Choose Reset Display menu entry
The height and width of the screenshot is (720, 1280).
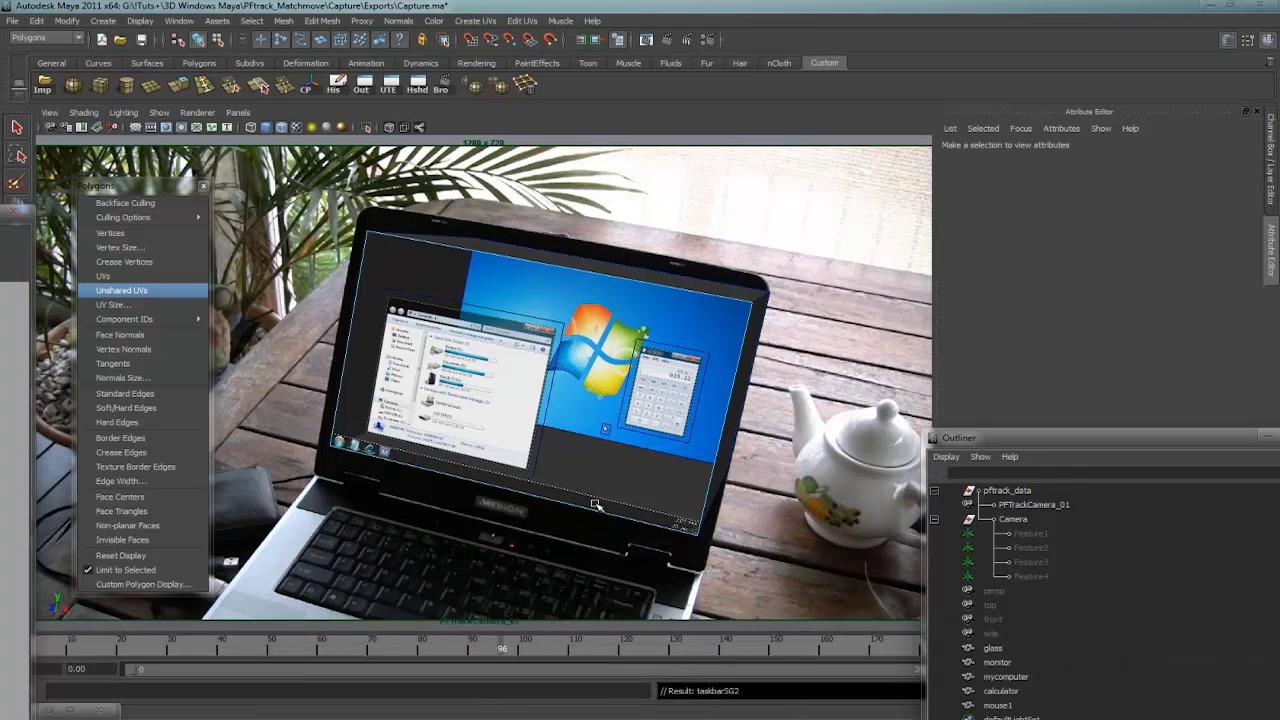pos(143,555)
